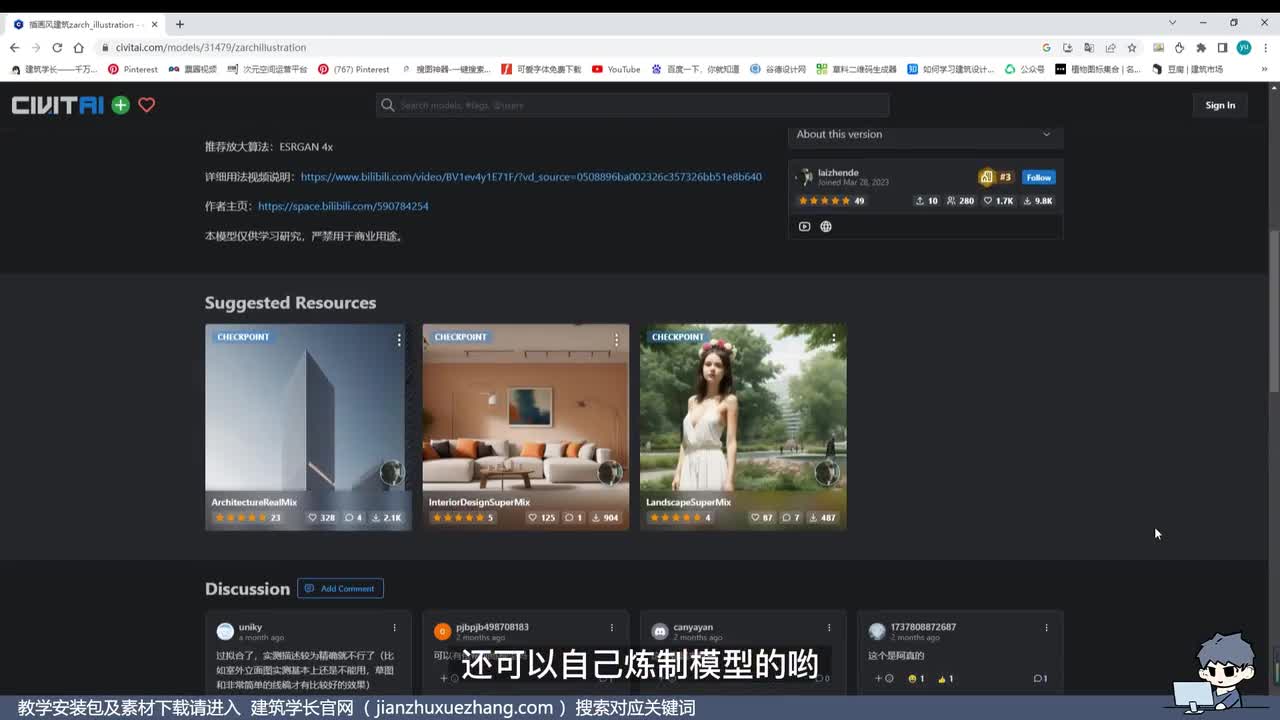Open laizhende's globe website icon

click(826, 226)
